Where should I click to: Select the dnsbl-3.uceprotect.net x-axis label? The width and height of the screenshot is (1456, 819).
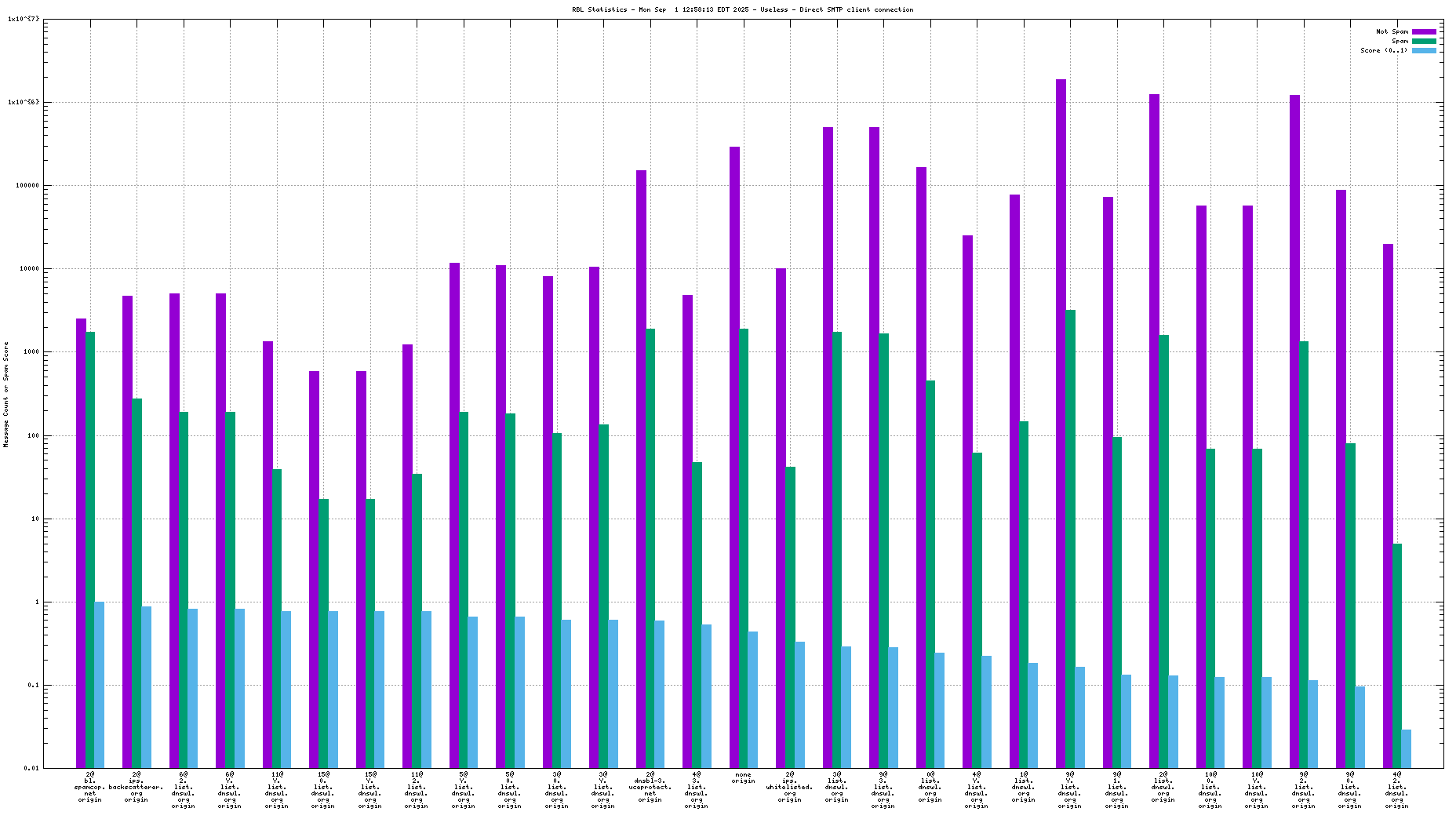click(x=650, y=787)
